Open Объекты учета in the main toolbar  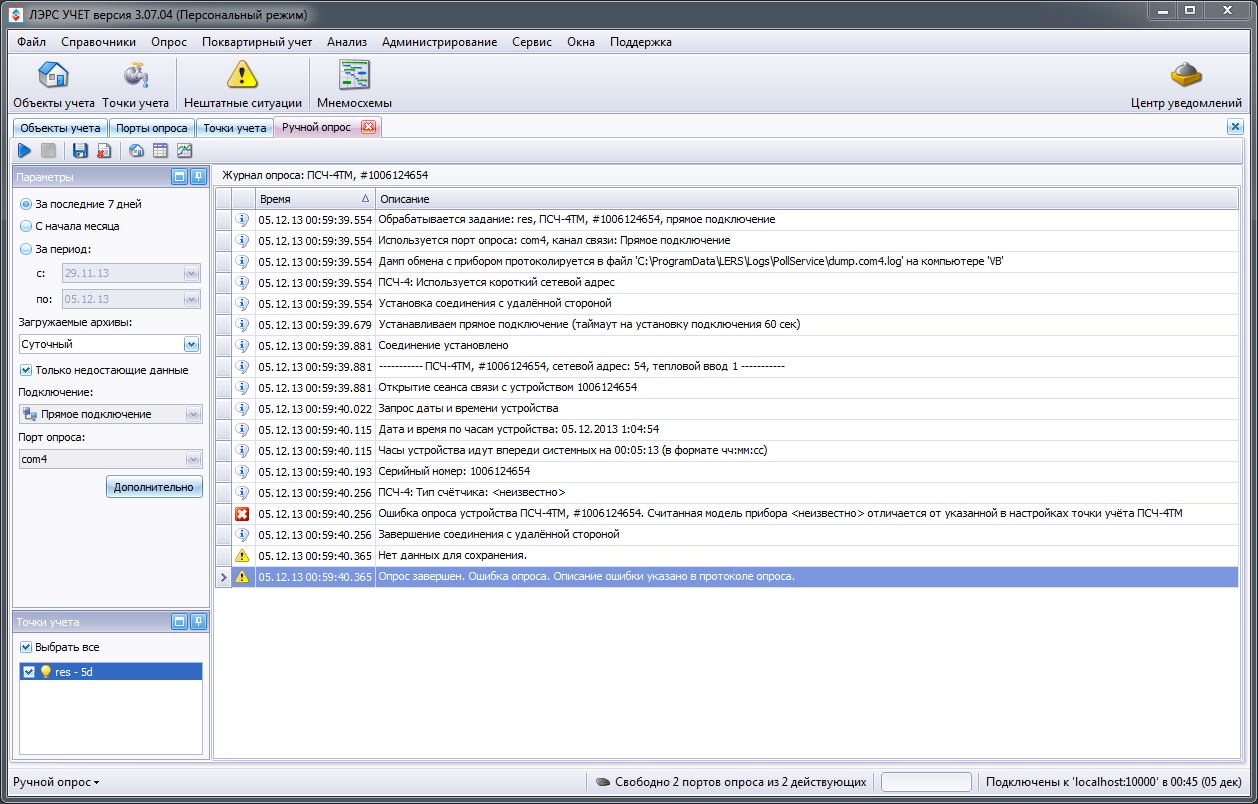click(53, 85)
